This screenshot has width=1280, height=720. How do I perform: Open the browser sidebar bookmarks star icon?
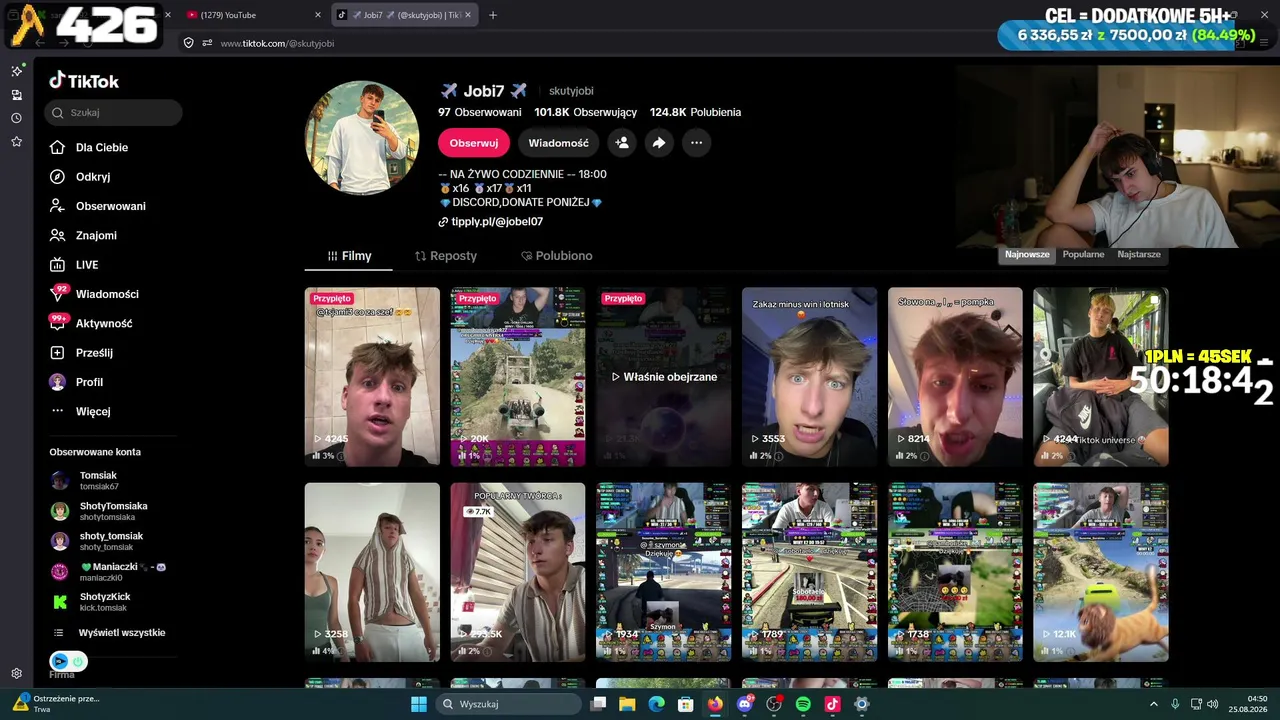click(16, 142)
